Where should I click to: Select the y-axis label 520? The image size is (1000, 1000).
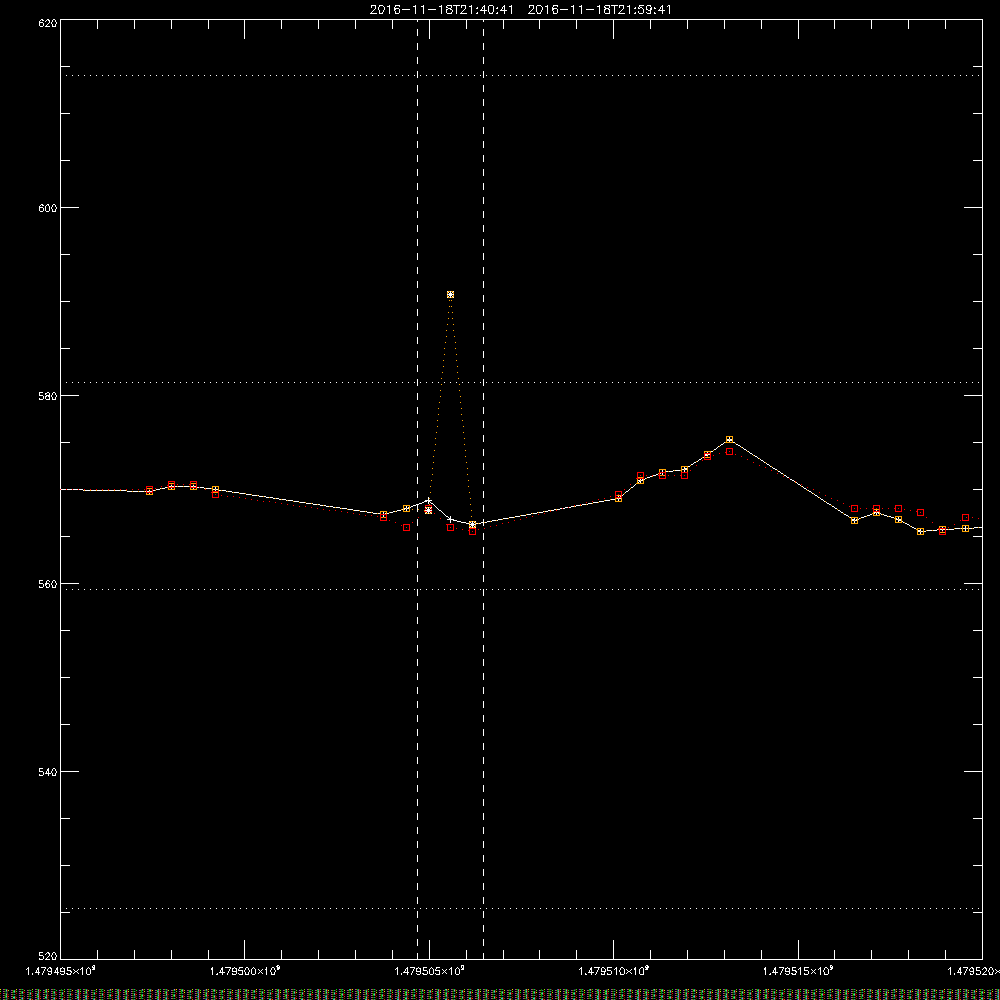tap(48, 956)
